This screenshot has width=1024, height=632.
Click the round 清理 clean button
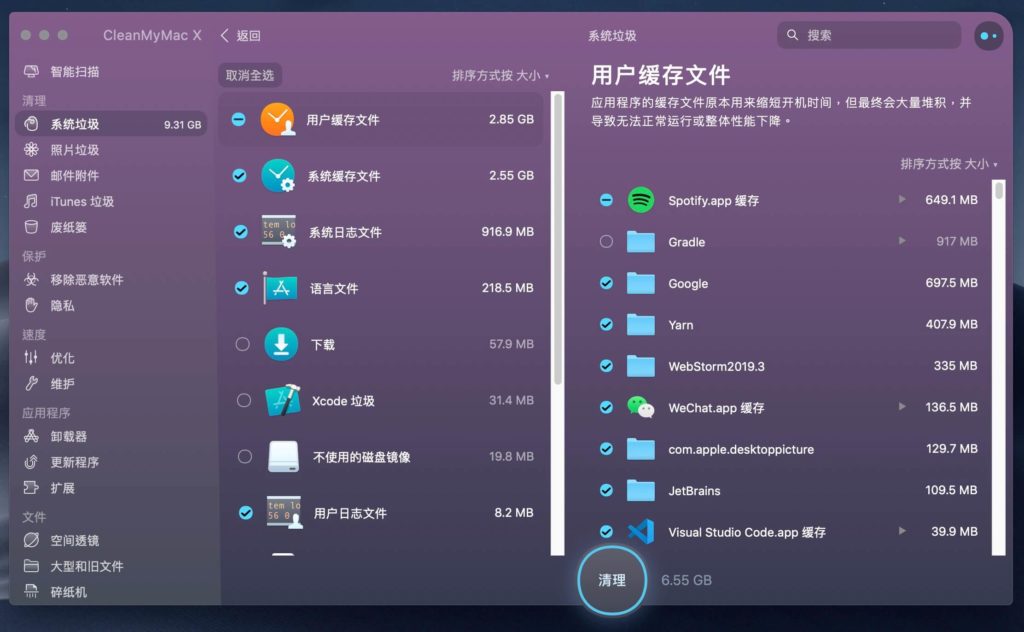click(612, 580)
